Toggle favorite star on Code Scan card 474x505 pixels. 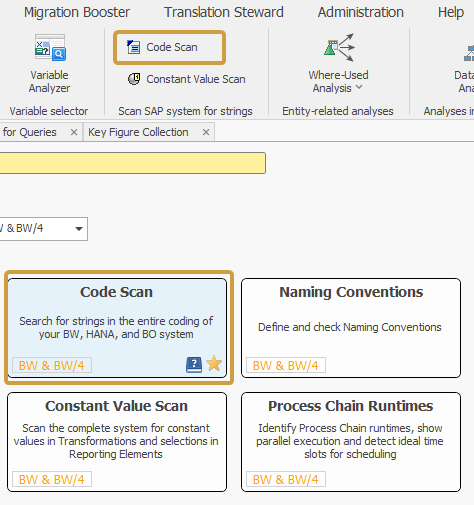pyautogui.click(x=214, y=363)
